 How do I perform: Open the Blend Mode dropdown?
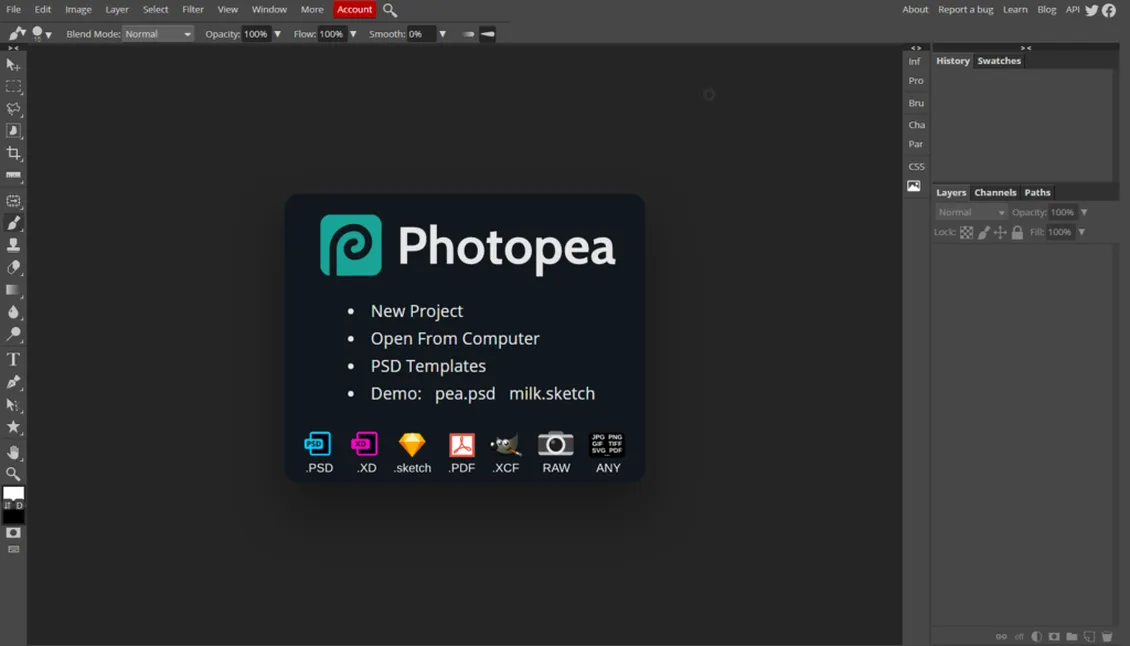point(157,33)
